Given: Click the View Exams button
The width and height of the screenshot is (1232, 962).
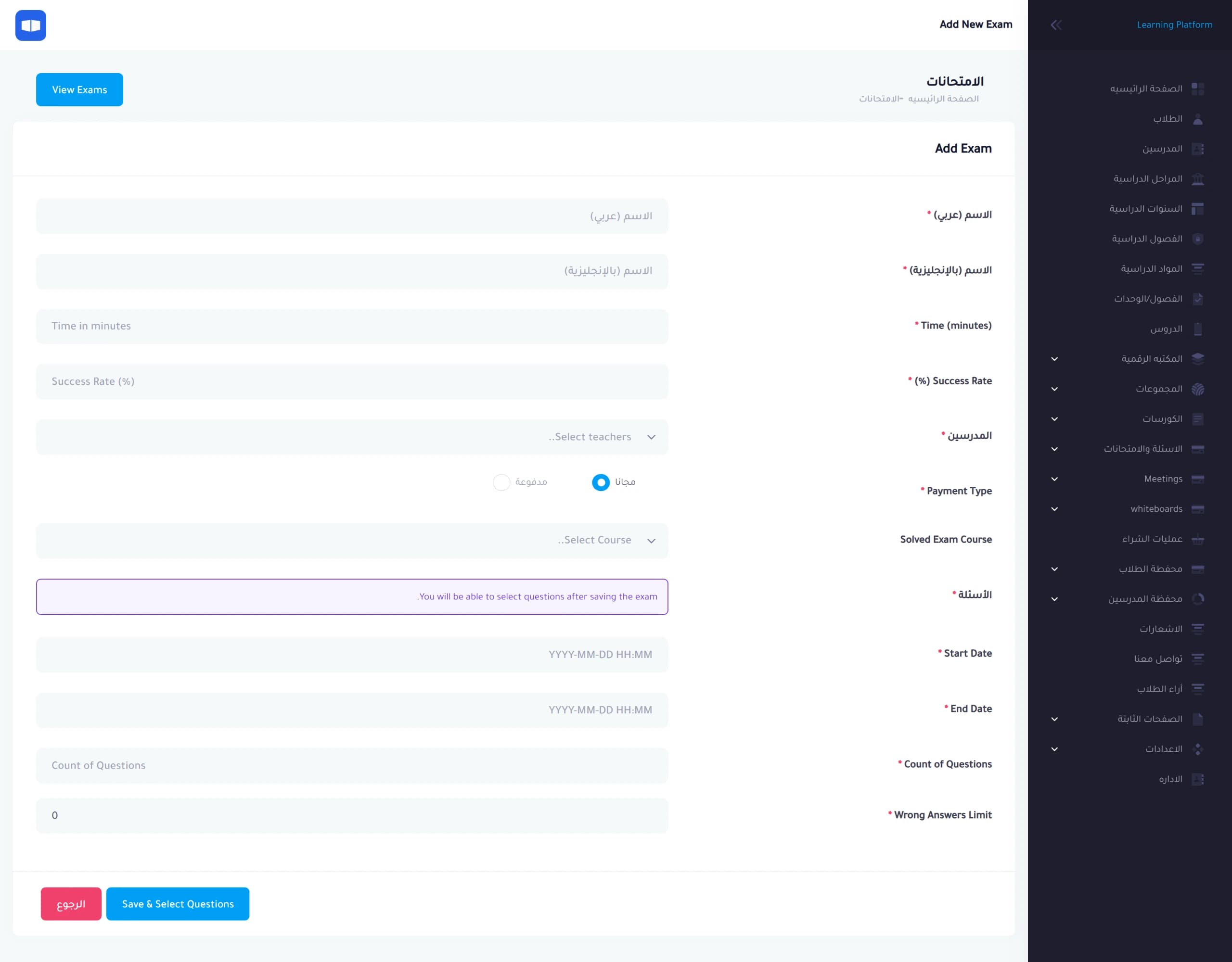Looking at the screenshot, I should (79, 89).
